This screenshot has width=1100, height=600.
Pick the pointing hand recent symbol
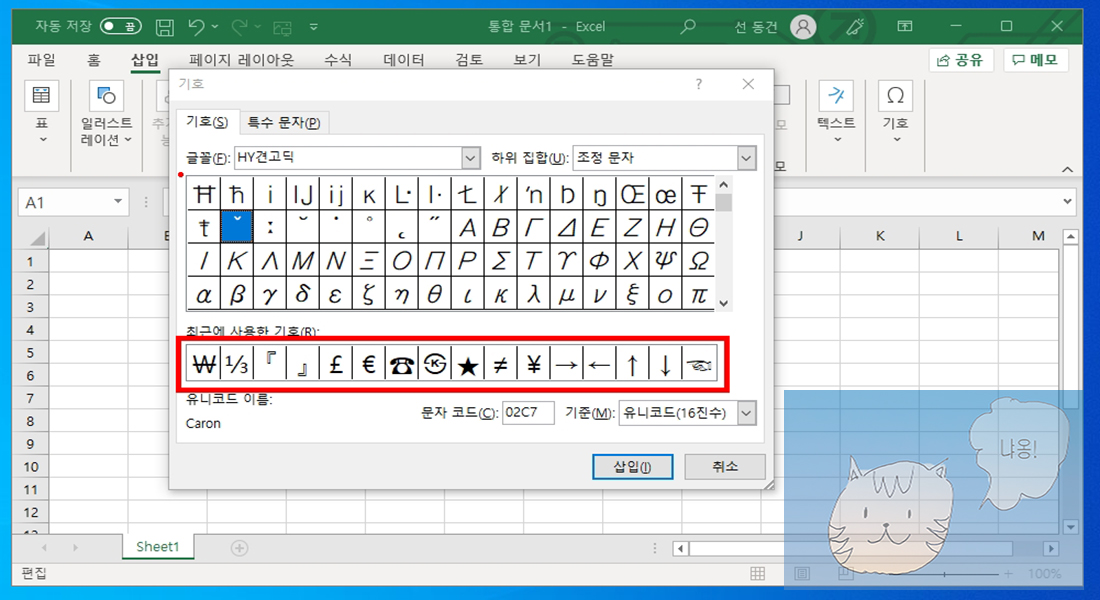point(699,364)
